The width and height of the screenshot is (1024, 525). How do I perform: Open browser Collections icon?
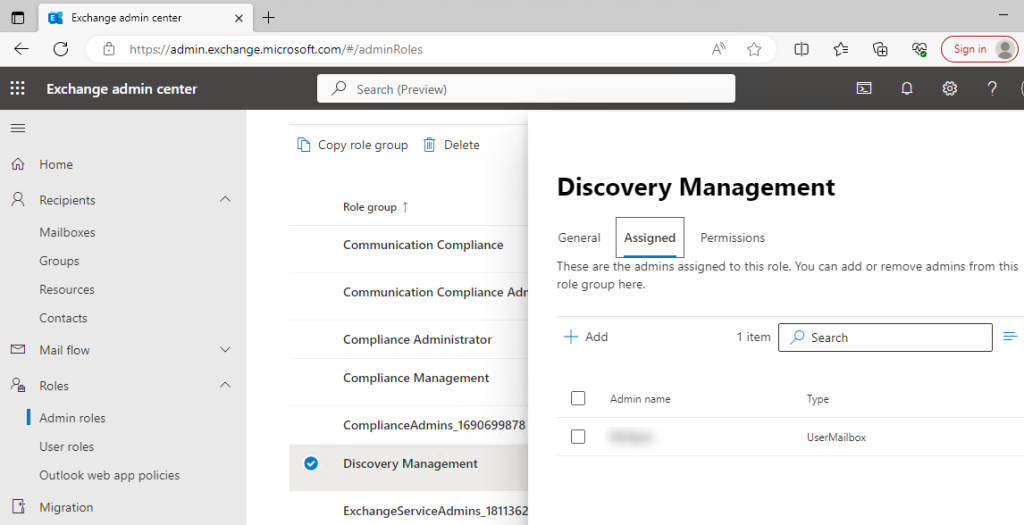click(x=880, y=49)
